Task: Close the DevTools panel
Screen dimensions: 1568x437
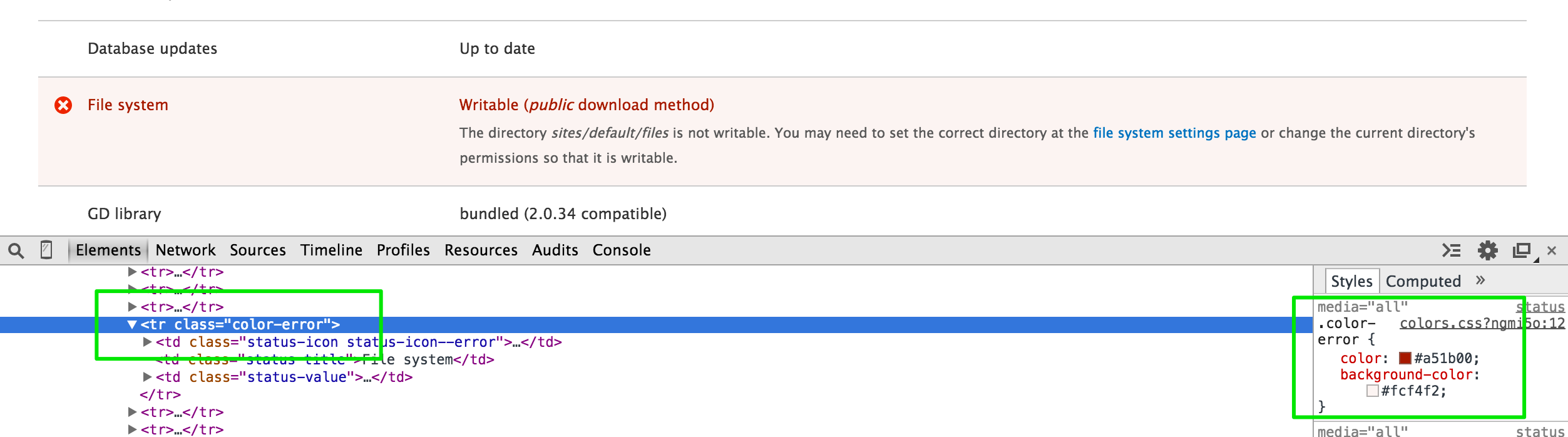Action: [x=1551, y=250]
